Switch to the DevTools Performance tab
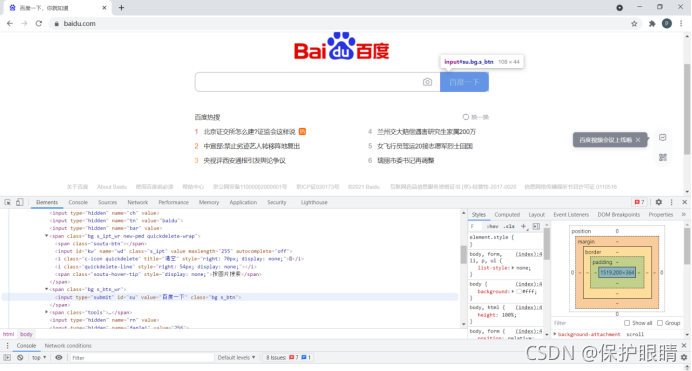 coord(173,202)
